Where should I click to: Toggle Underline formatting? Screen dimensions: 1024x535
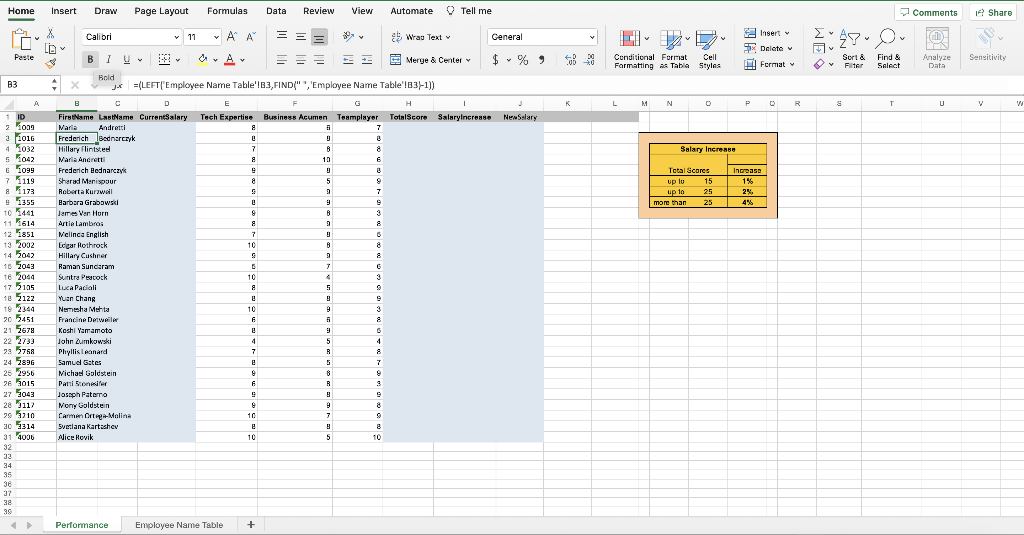[127, 59]
